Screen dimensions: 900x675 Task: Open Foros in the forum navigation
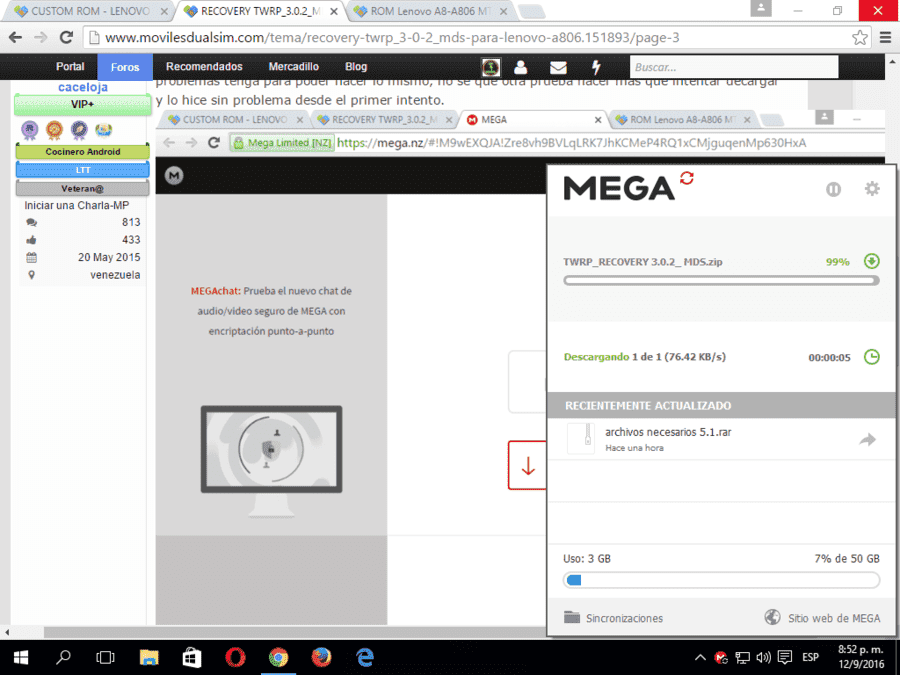pos(125,67)
